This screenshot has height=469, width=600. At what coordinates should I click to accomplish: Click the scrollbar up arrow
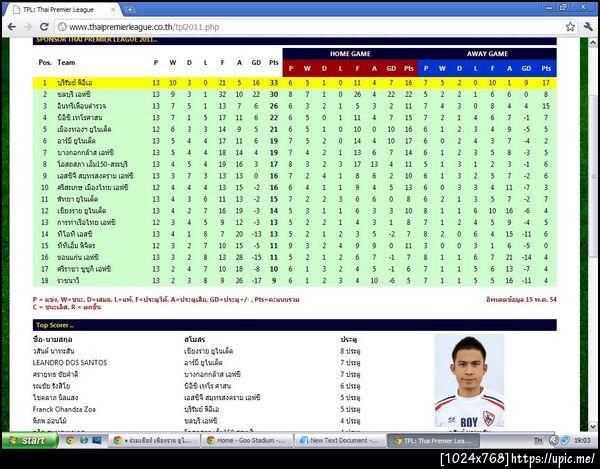click(x=593, y=43)
